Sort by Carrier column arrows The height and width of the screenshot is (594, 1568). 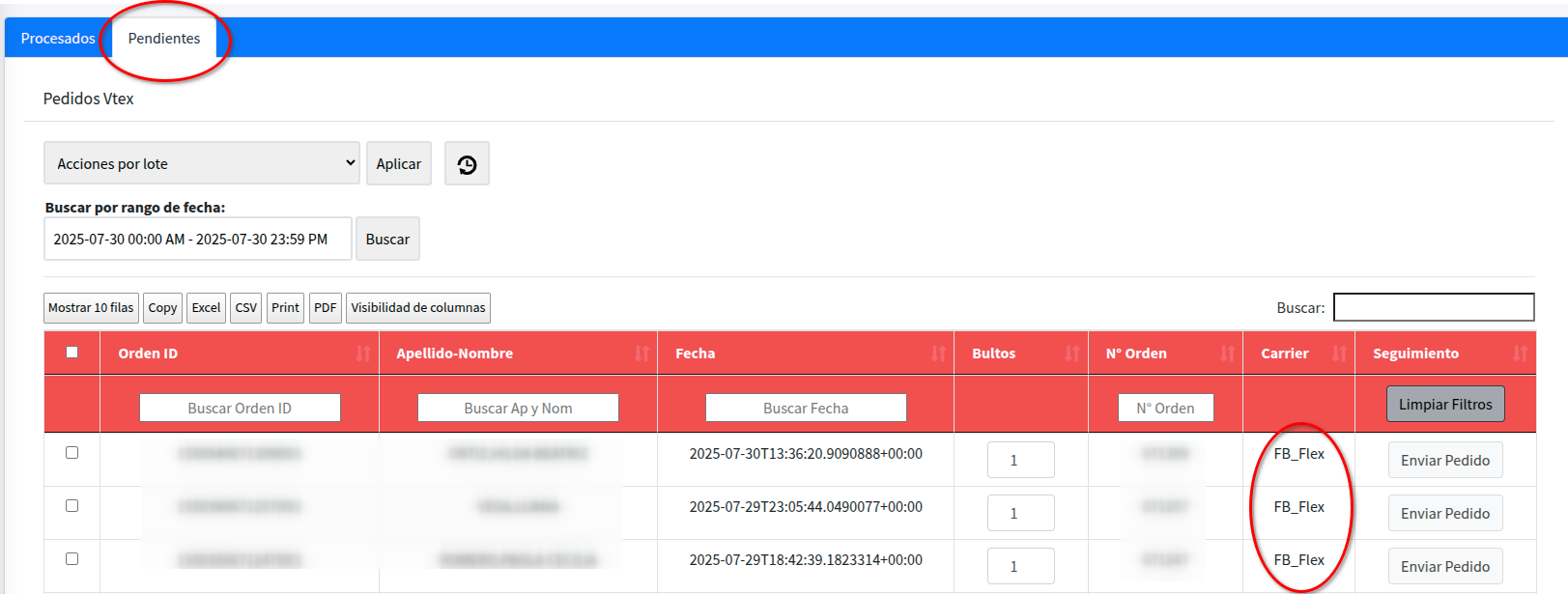1338,354
